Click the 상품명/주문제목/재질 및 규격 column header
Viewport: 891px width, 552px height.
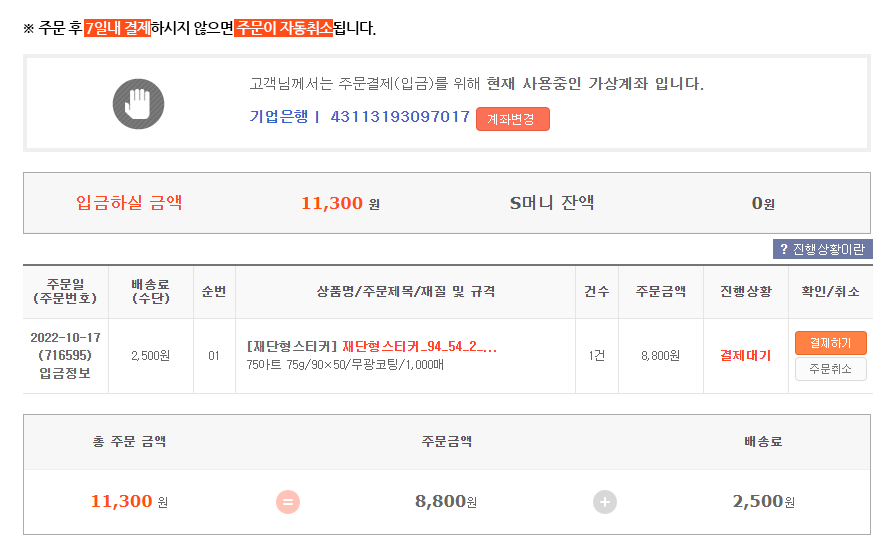tap(406, 292)
